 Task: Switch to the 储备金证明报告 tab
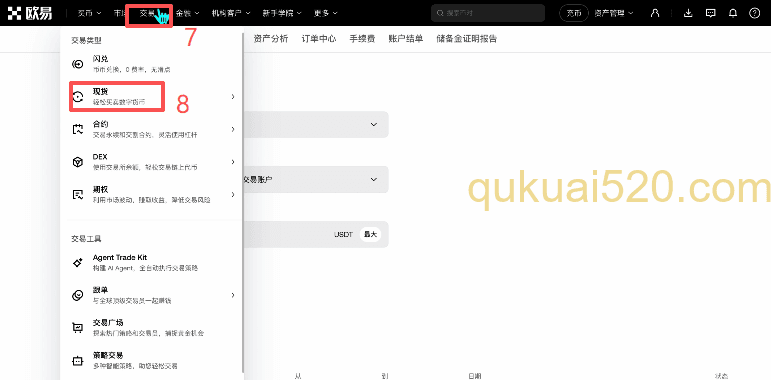pyautogui.click(x=467, y=39)
